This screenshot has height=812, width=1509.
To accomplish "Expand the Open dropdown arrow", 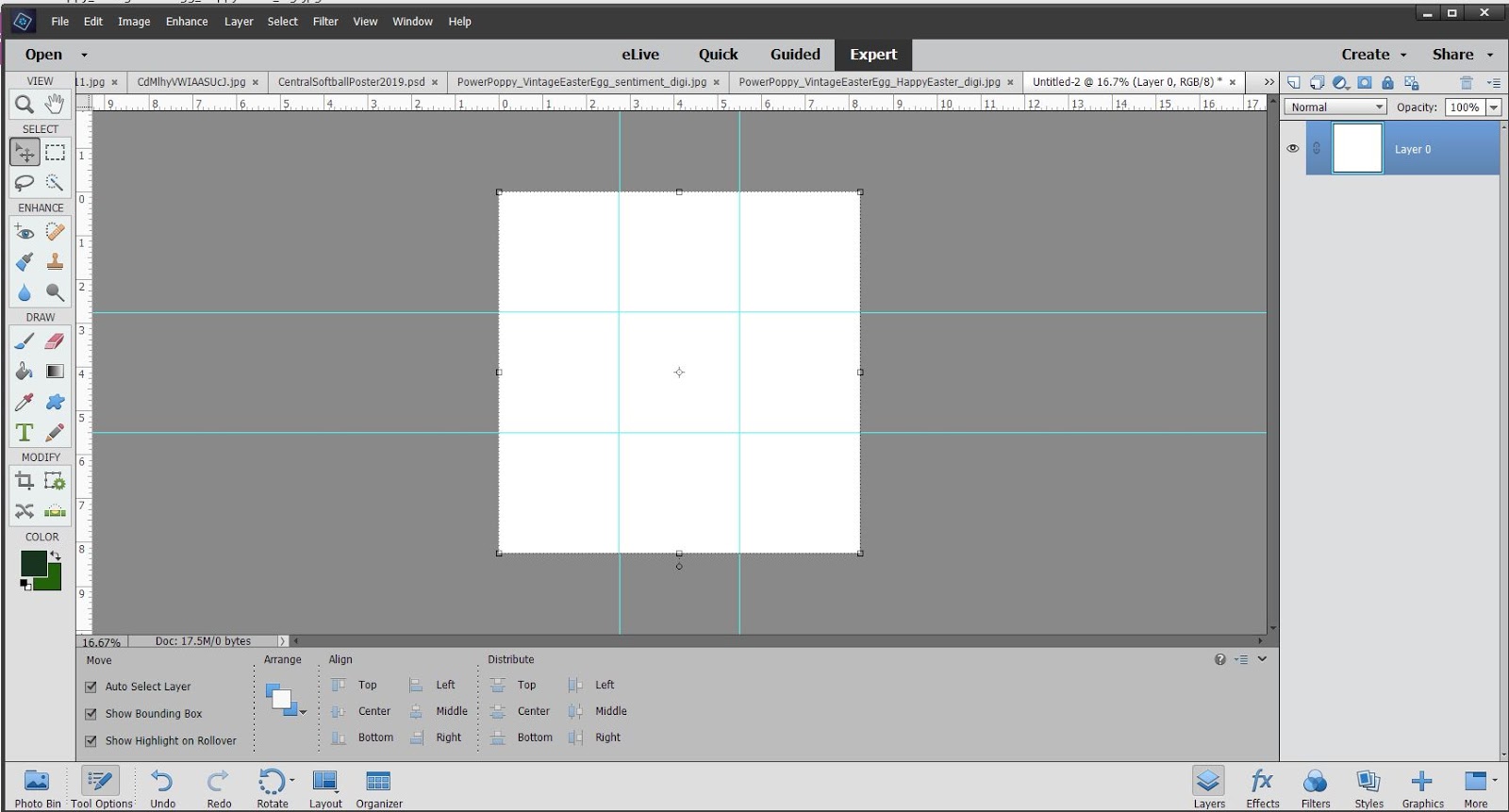I will [84, 55].
